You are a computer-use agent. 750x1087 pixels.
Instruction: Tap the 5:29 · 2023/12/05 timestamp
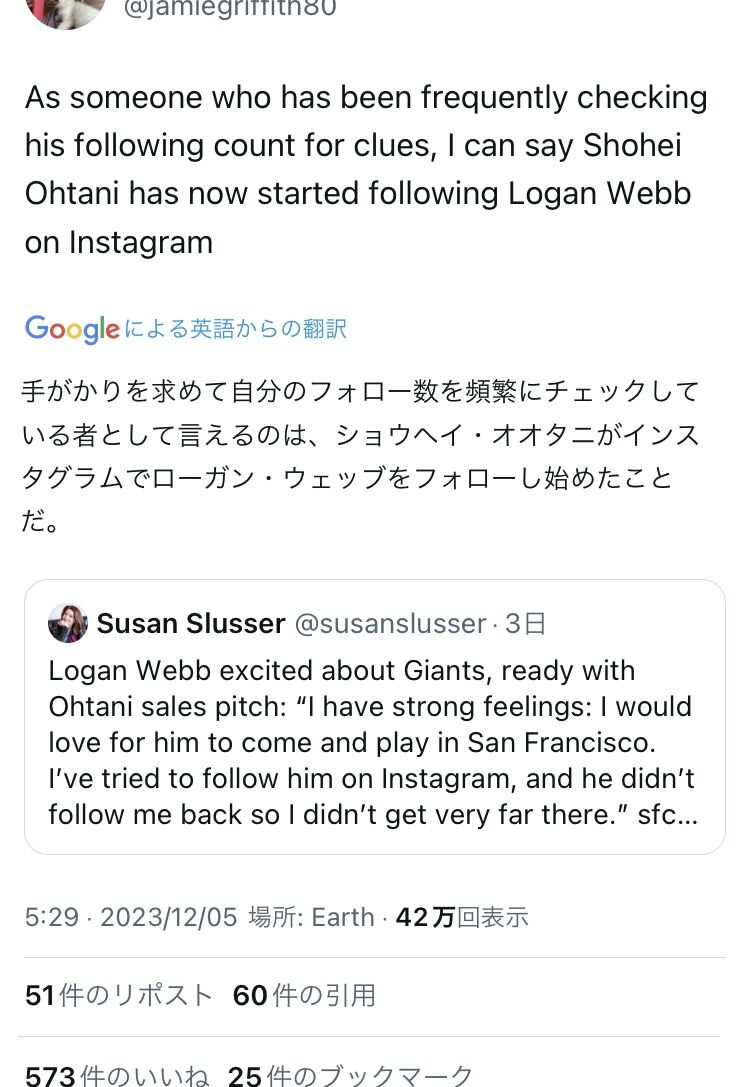pyautogui.click(x=131, y=917)
